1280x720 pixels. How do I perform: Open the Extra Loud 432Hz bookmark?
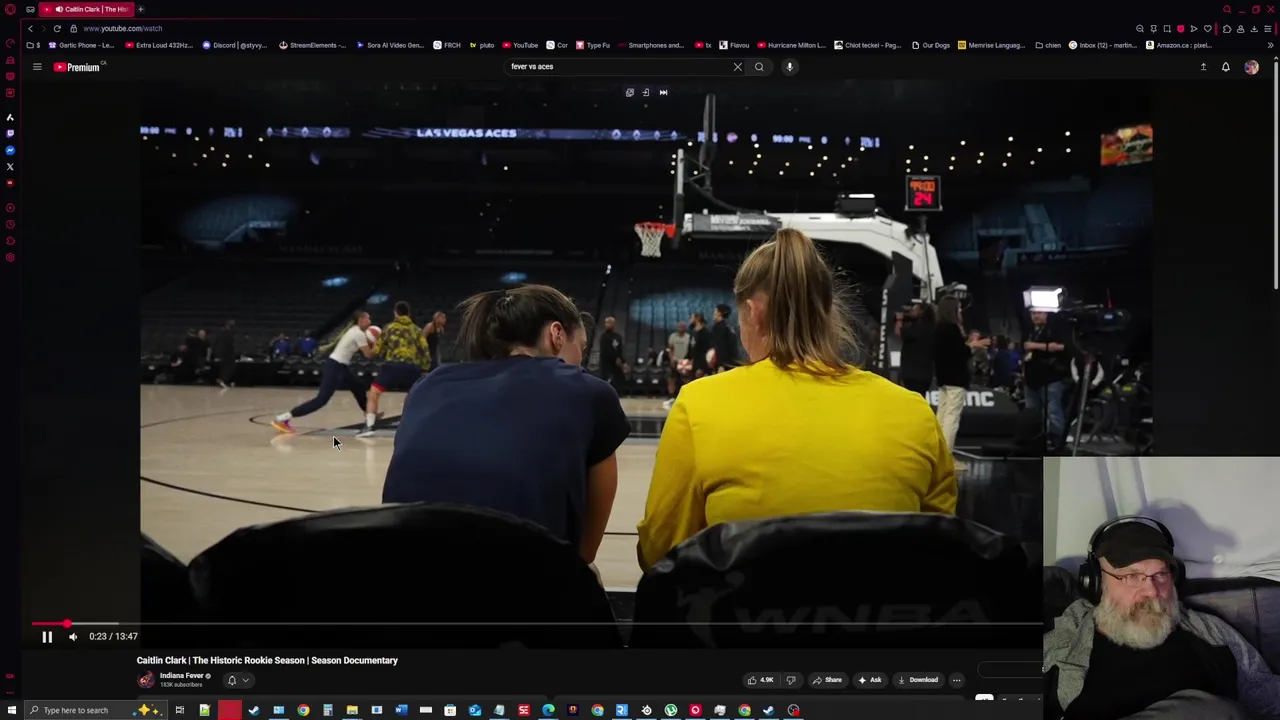click(159, 45)
